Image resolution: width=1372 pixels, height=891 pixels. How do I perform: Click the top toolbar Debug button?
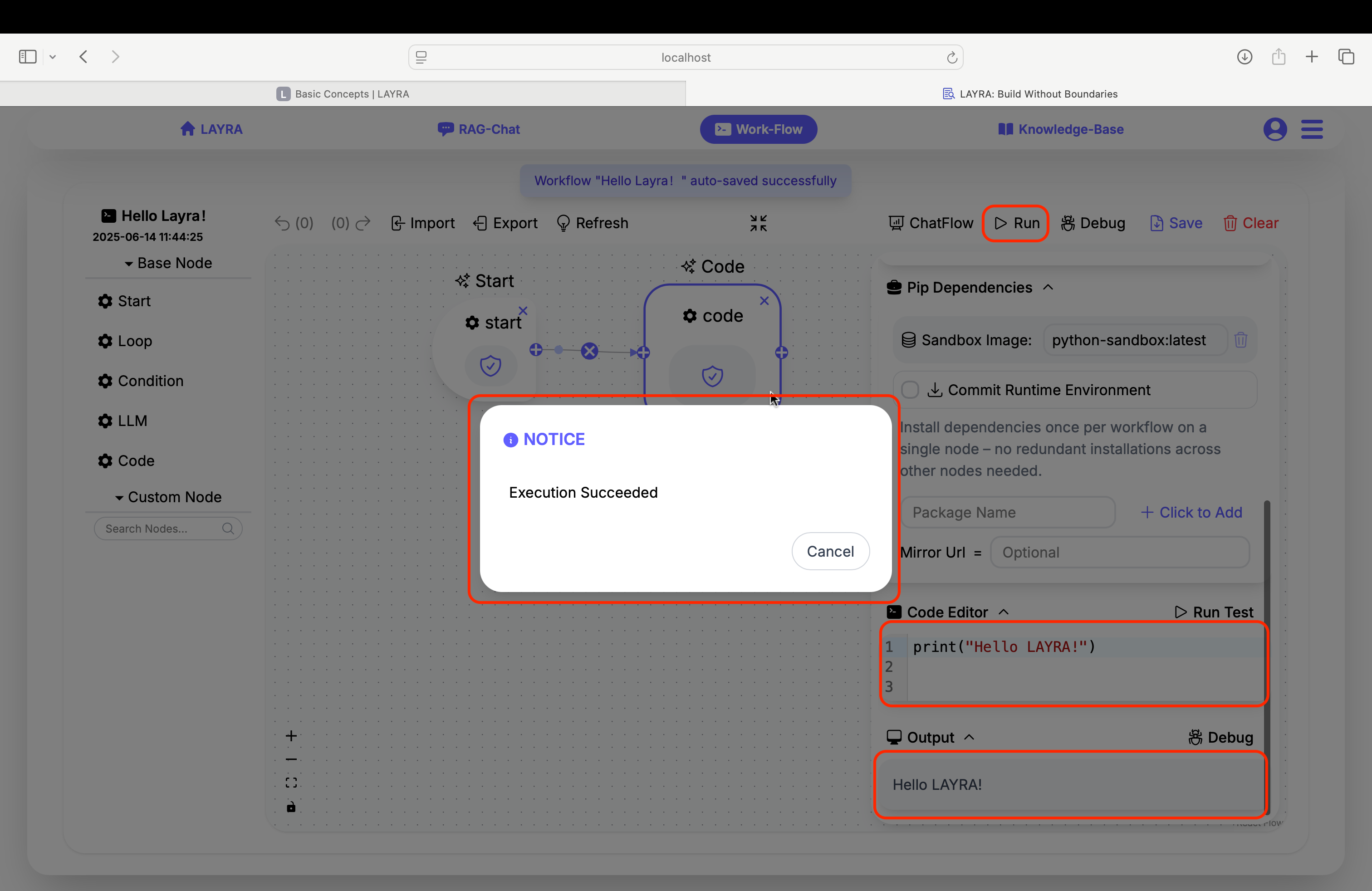pyautogui.click(x=1093, y=223)
